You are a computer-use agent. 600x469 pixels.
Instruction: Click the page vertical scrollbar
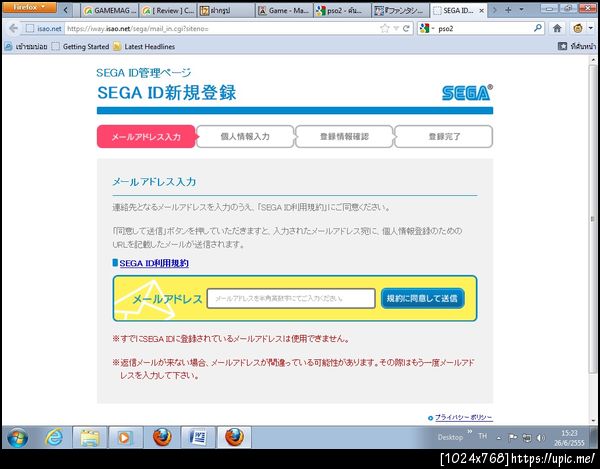click(592, 219)
